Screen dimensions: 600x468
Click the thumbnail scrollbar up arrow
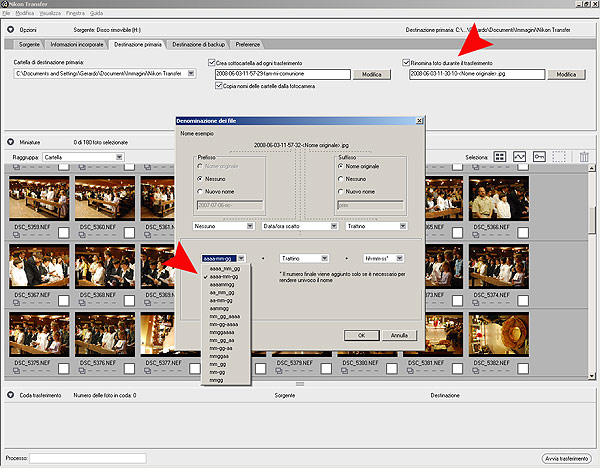point(592,168)
